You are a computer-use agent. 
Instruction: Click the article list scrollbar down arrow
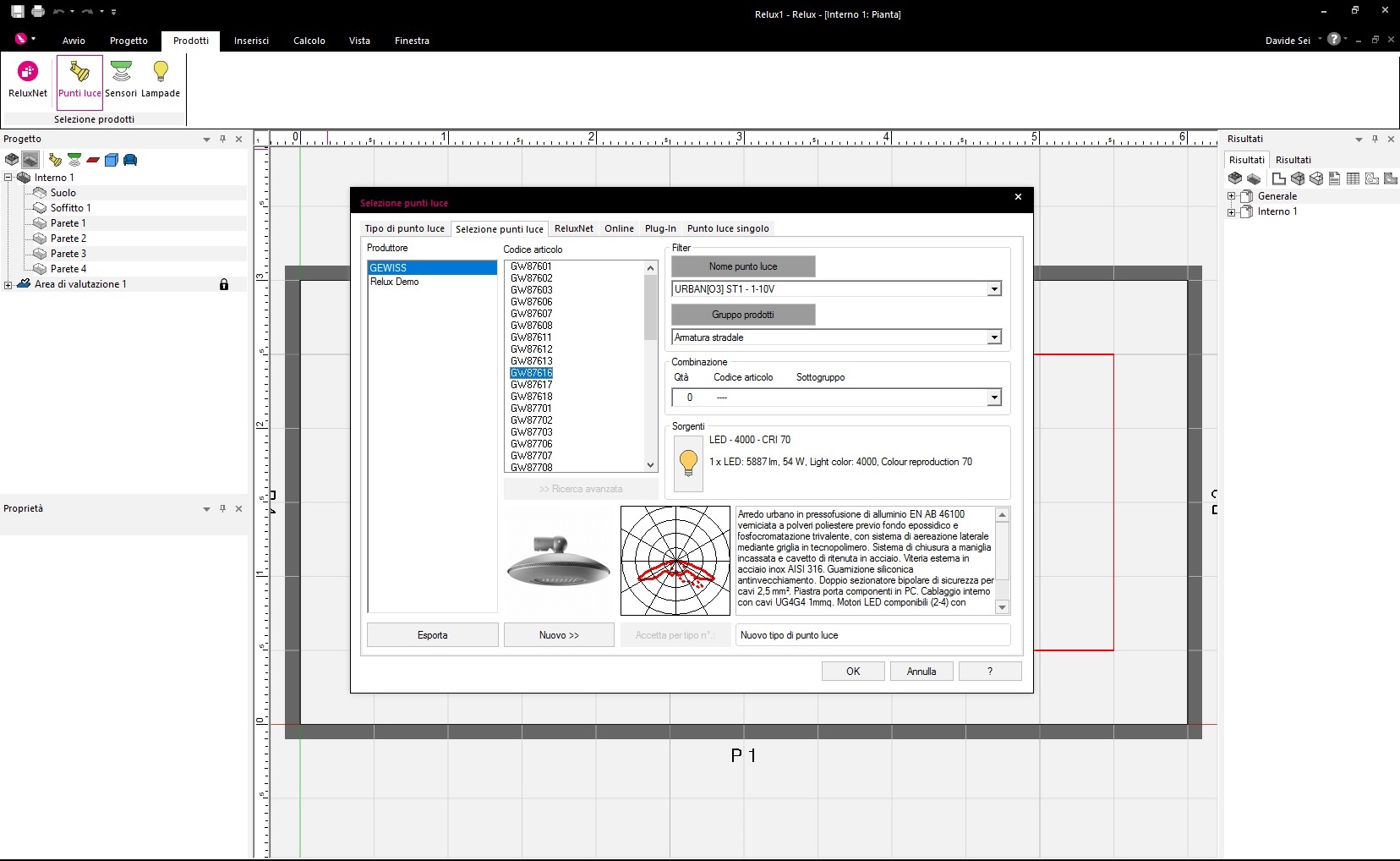click(x=650, y=465)
